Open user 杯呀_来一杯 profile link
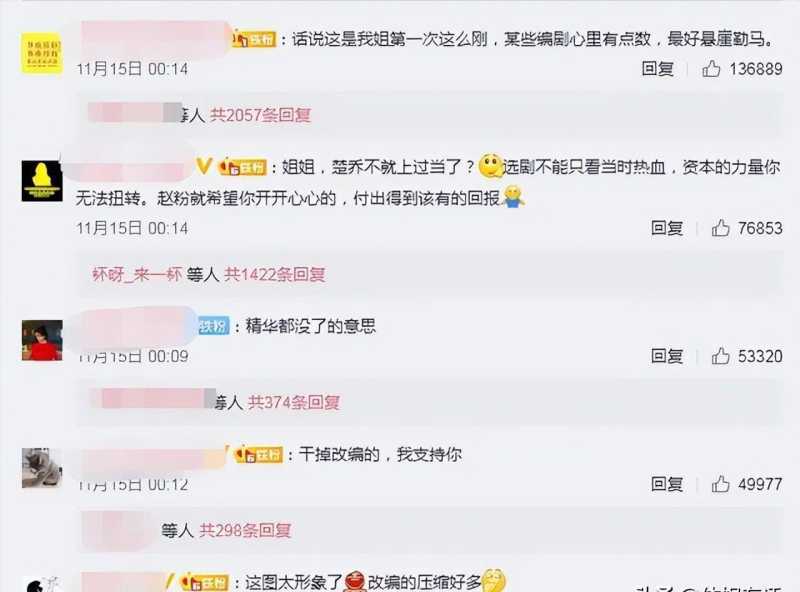 point(137,275)
